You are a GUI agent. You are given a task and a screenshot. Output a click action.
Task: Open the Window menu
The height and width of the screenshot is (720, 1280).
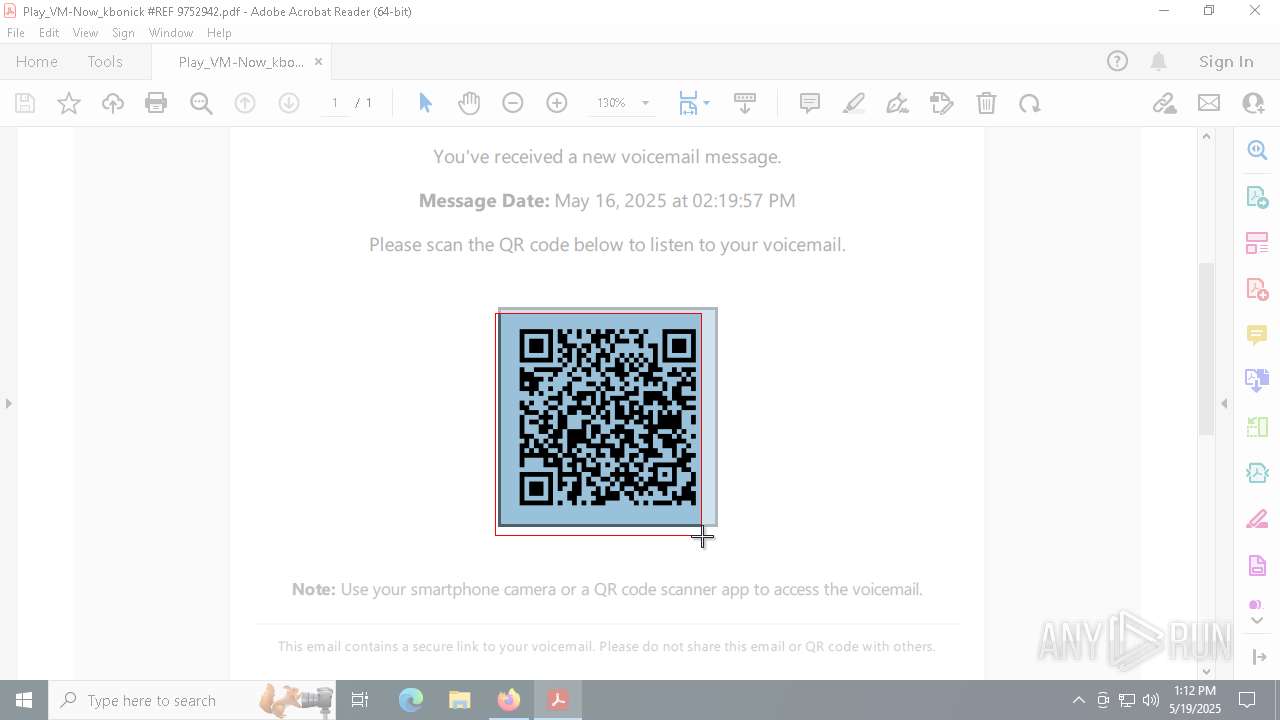point(171,33)
